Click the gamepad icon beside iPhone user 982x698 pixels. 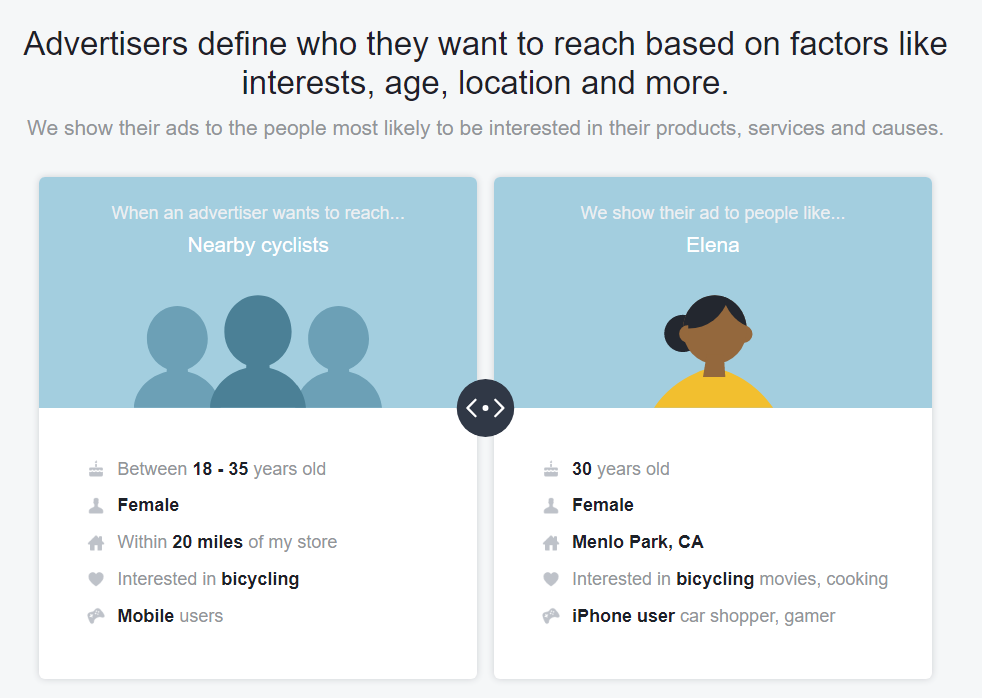[x=551, y=616]
